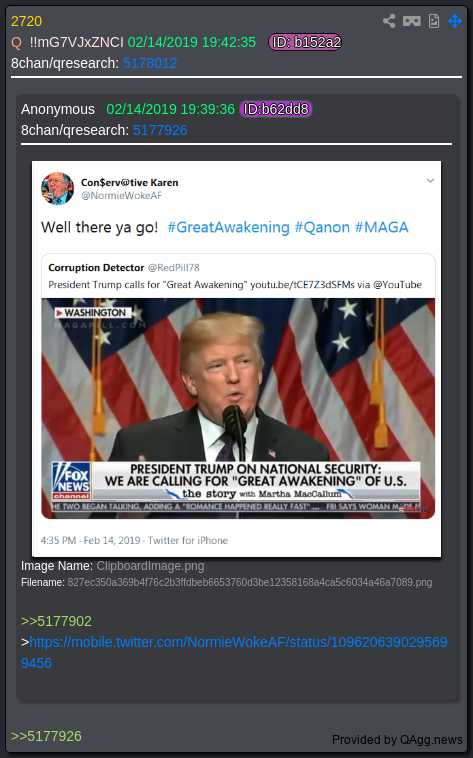
Task: Click the VR goggles icon in the post header
Action: click(412, 21)
